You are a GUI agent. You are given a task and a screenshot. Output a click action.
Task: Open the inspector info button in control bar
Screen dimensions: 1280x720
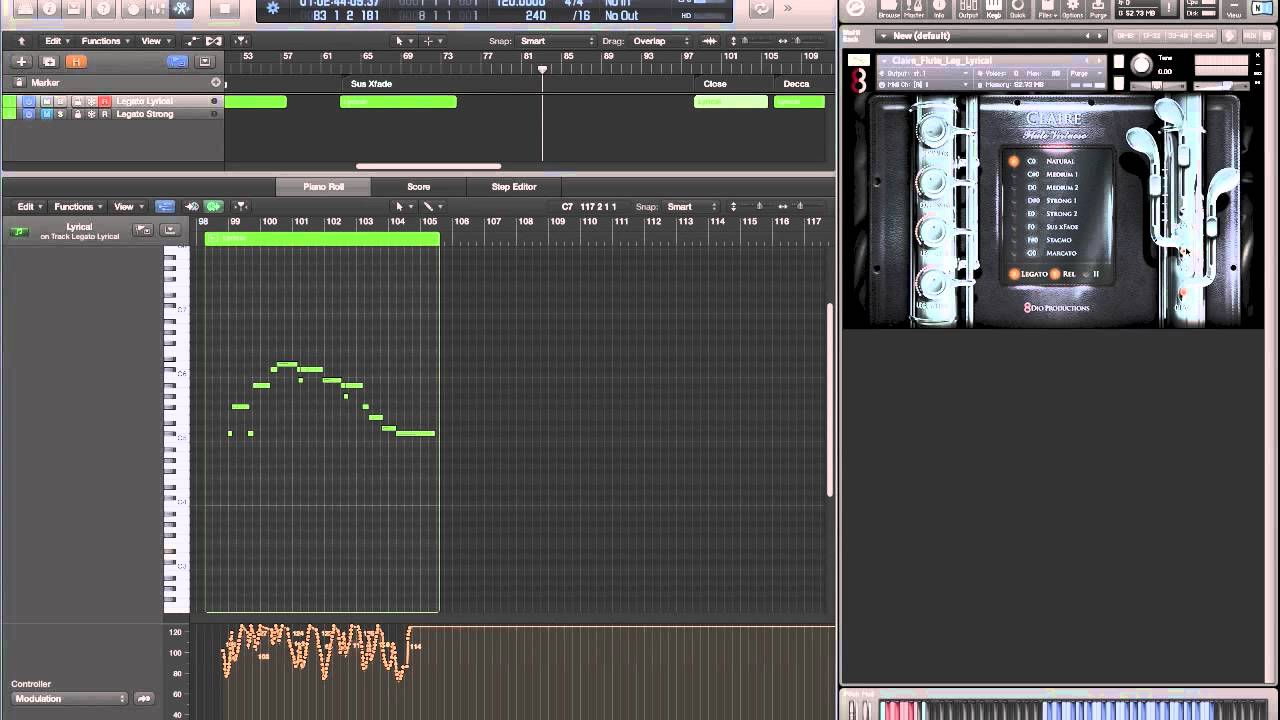click(49, 8)
